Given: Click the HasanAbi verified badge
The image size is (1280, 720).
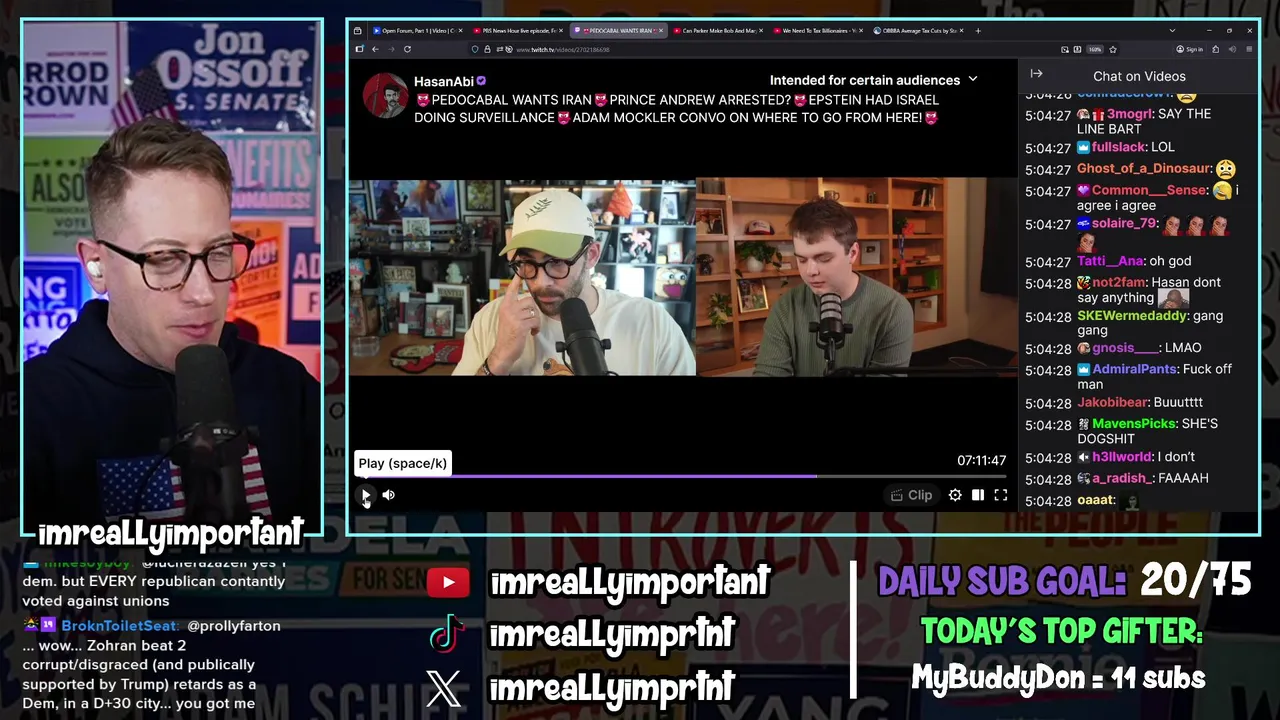Looking at the screenshot, I should 481,82.
